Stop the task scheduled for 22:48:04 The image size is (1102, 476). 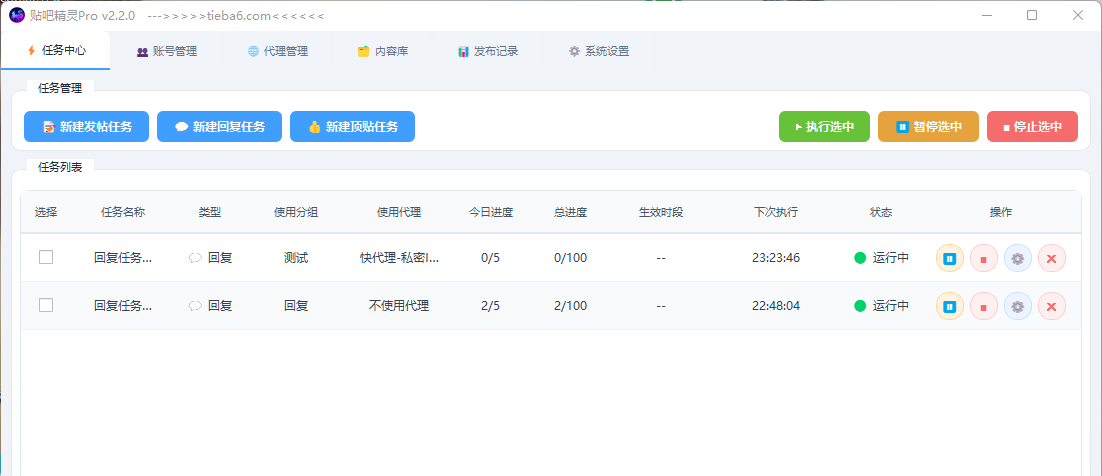pos(984,306)
